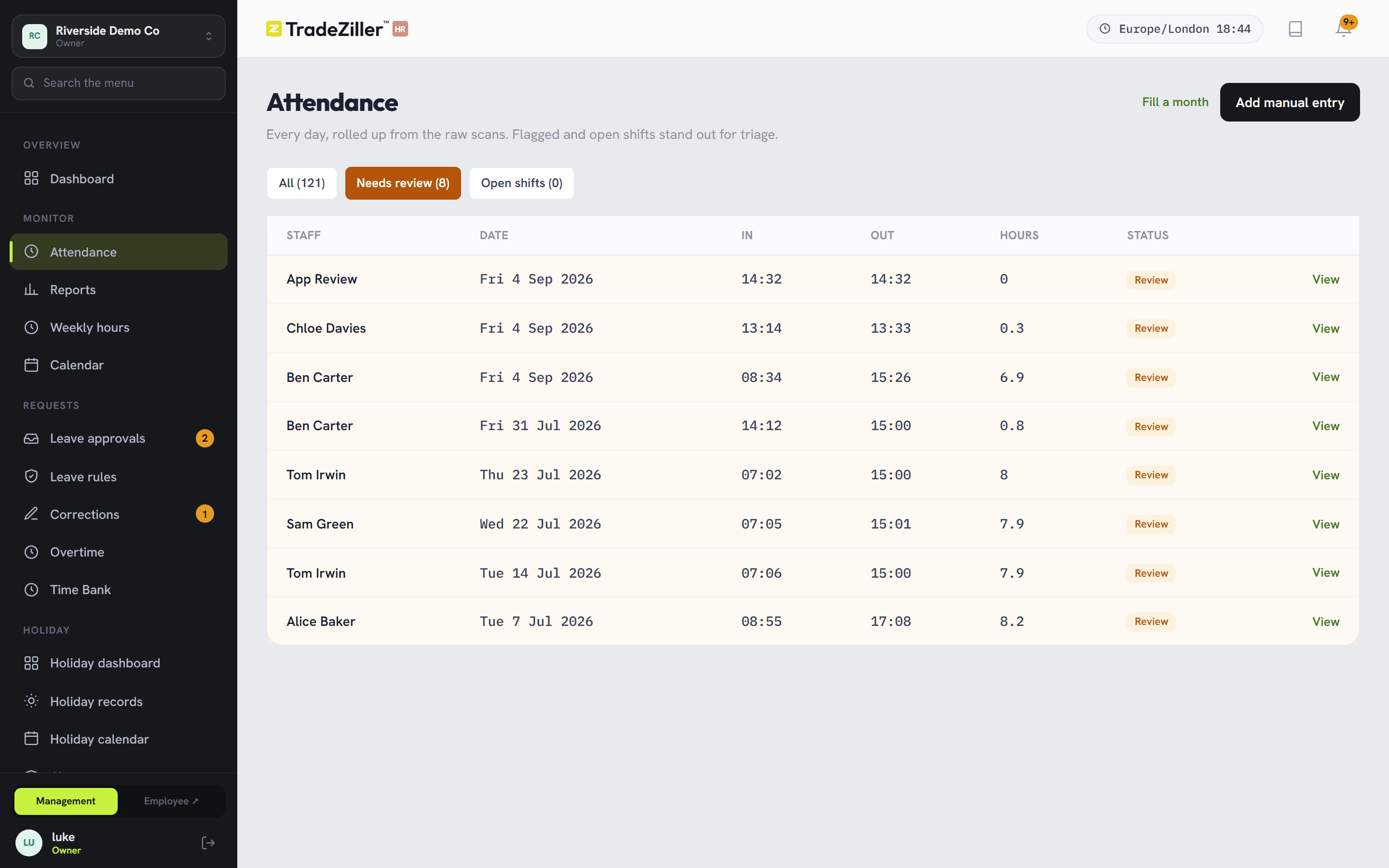Click the TradeZiller logo
Image resolution: width=1389 pixels, height=868 pixels.
click(337, 29)
